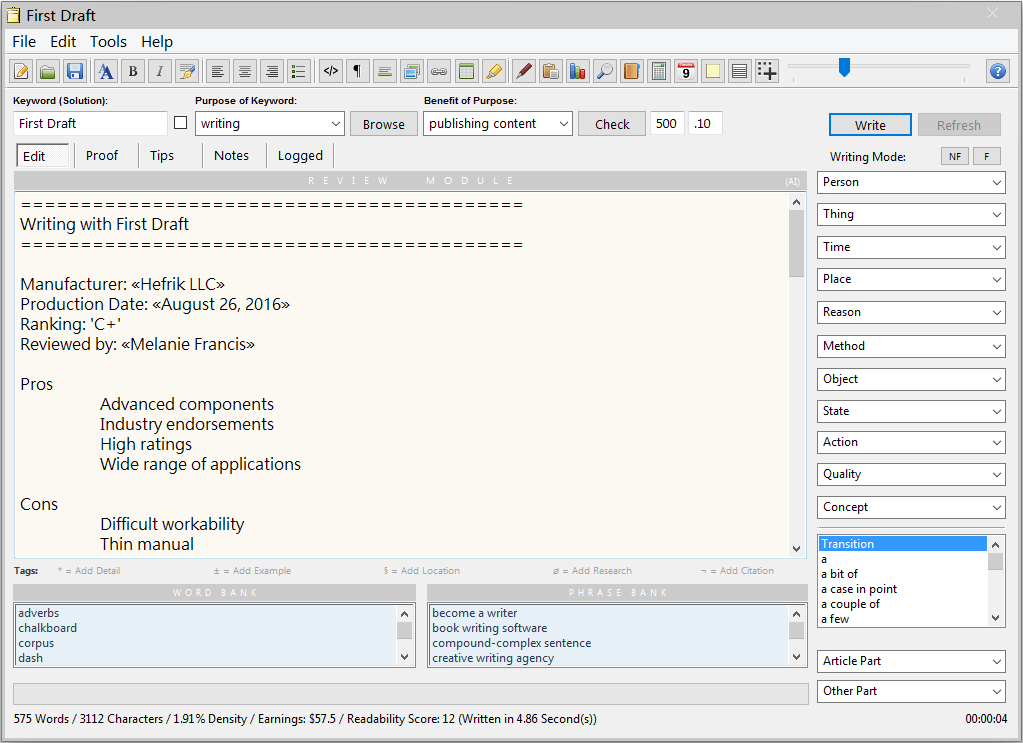
Task: Save the draft with the floppy disk icon
Action: coord(74,71)
